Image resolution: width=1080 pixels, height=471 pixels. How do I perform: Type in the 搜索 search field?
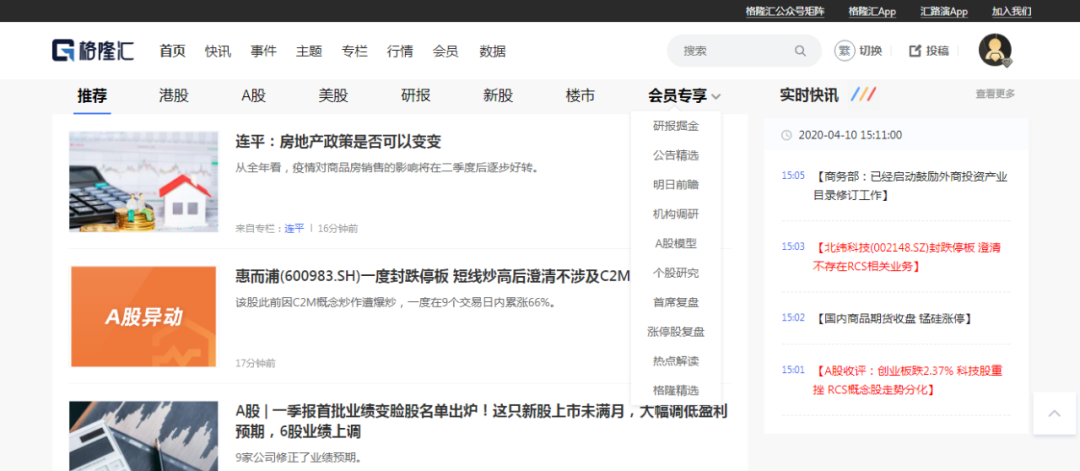tap(744, 50)
